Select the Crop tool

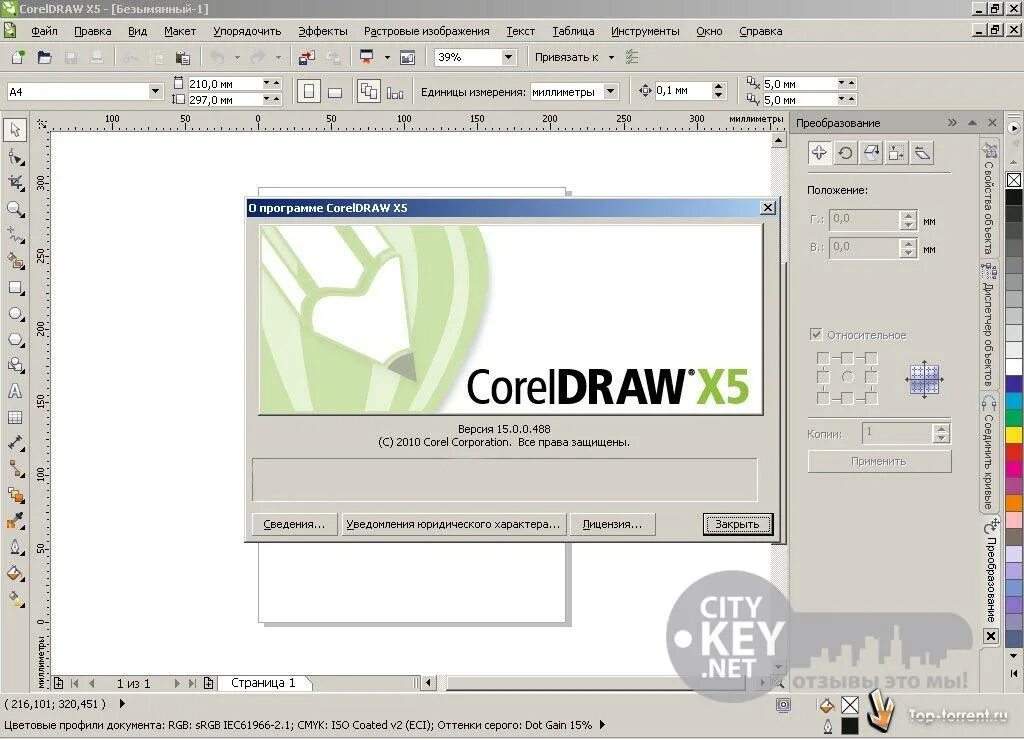coord(16,184)
